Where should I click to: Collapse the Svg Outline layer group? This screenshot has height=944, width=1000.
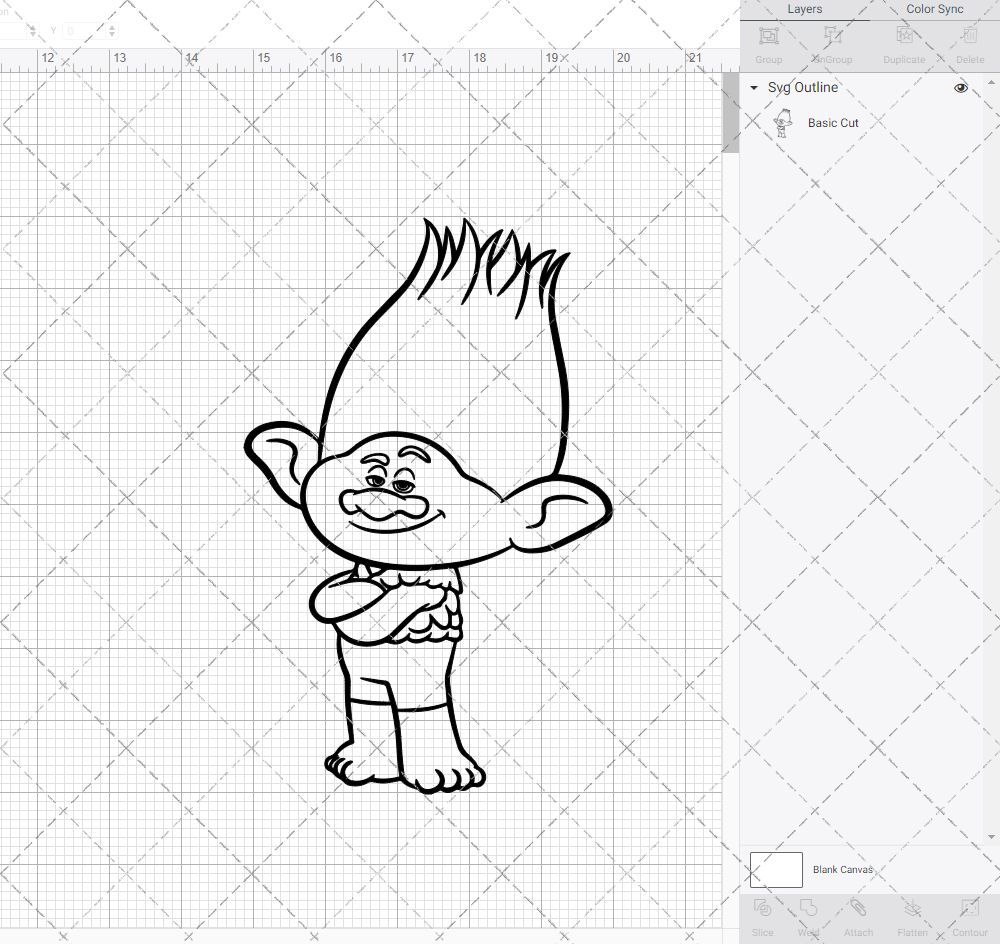click(x=753, y=88)
